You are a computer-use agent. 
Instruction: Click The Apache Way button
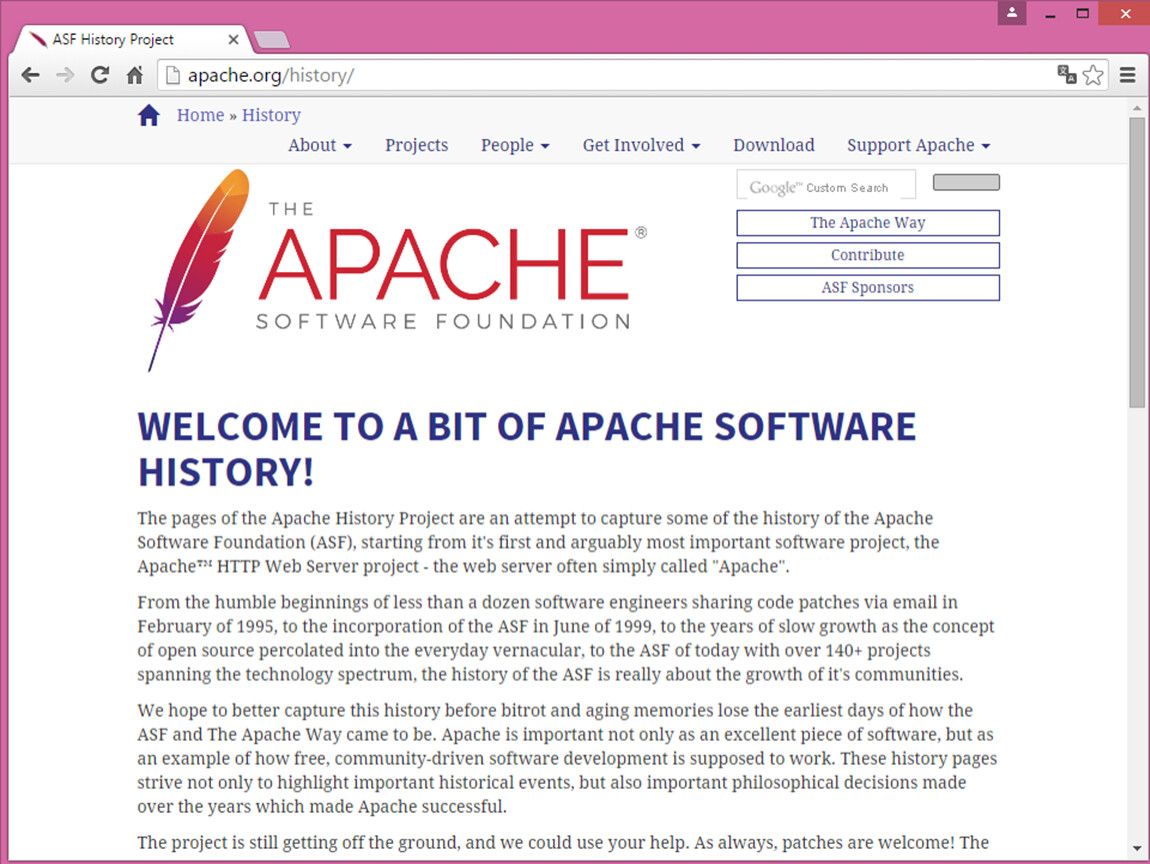pos(867,223)
